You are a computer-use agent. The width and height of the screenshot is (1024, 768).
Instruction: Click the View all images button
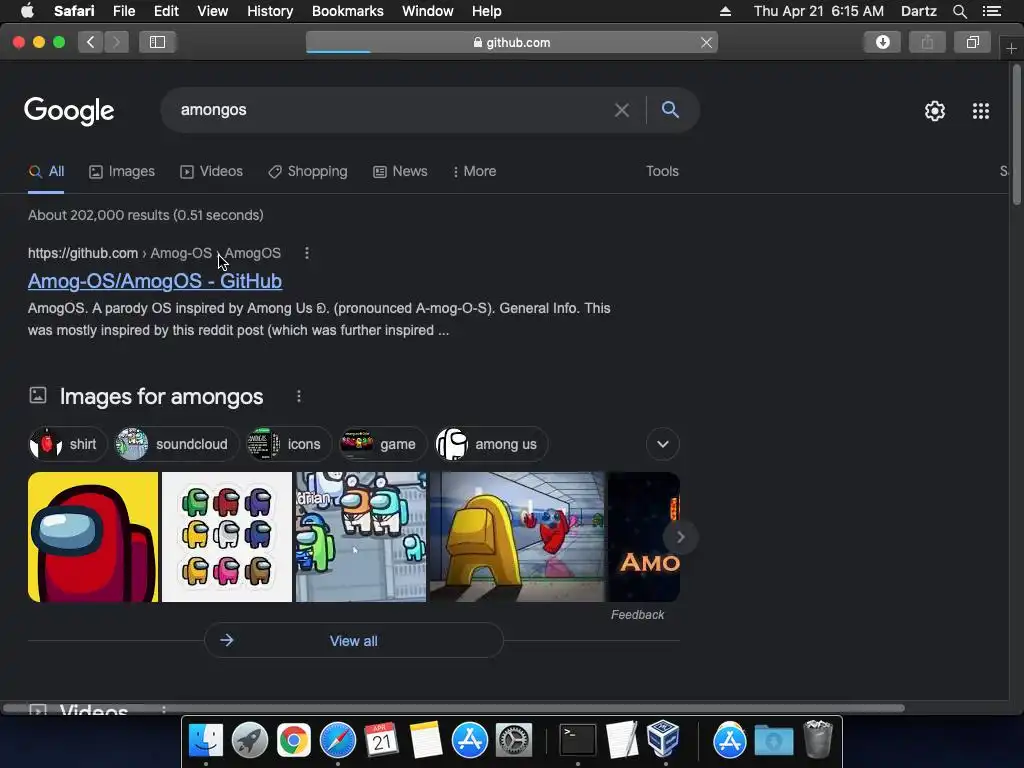point(354,641)
